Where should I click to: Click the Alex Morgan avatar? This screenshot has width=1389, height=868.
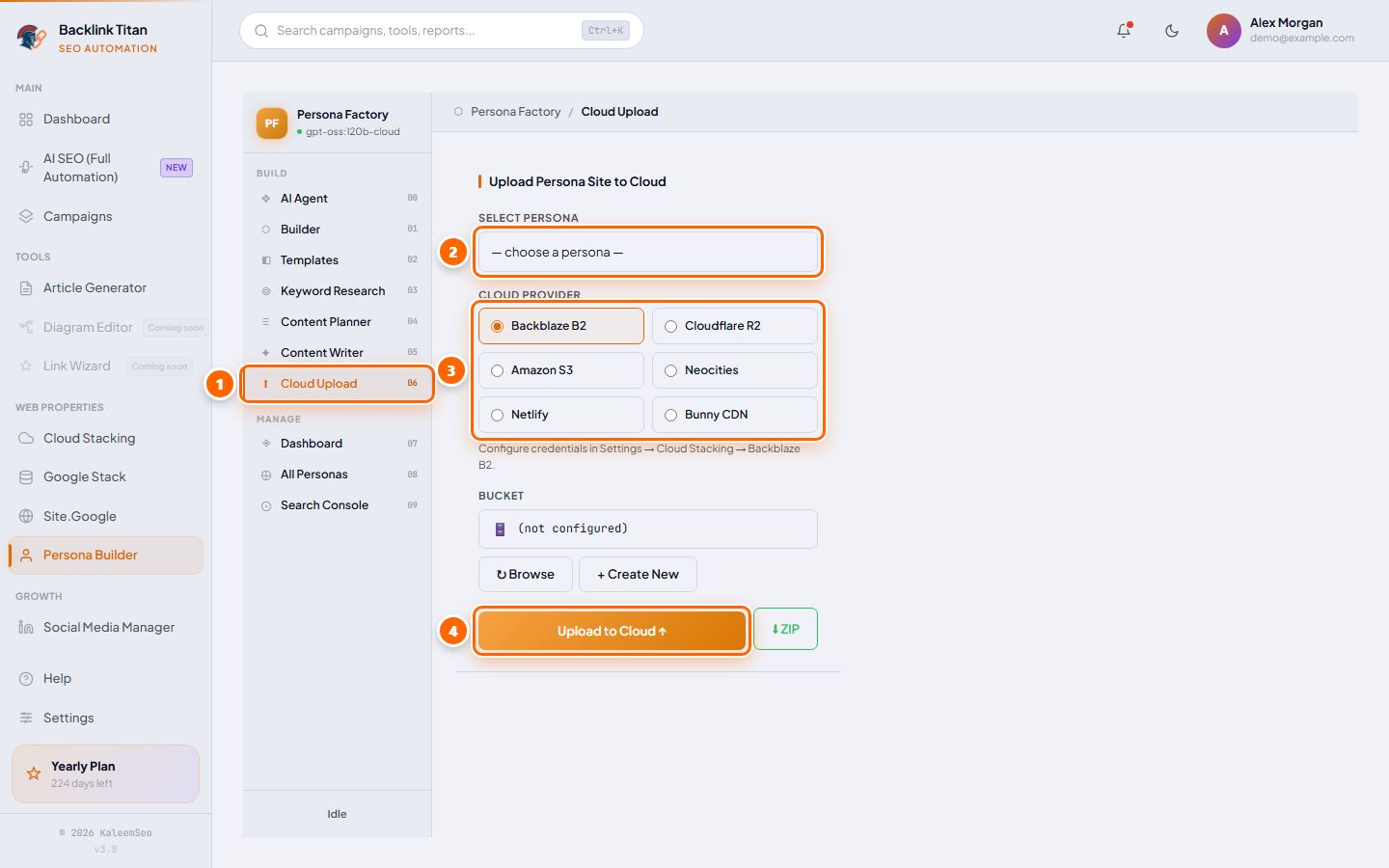tap(1224, 31)
